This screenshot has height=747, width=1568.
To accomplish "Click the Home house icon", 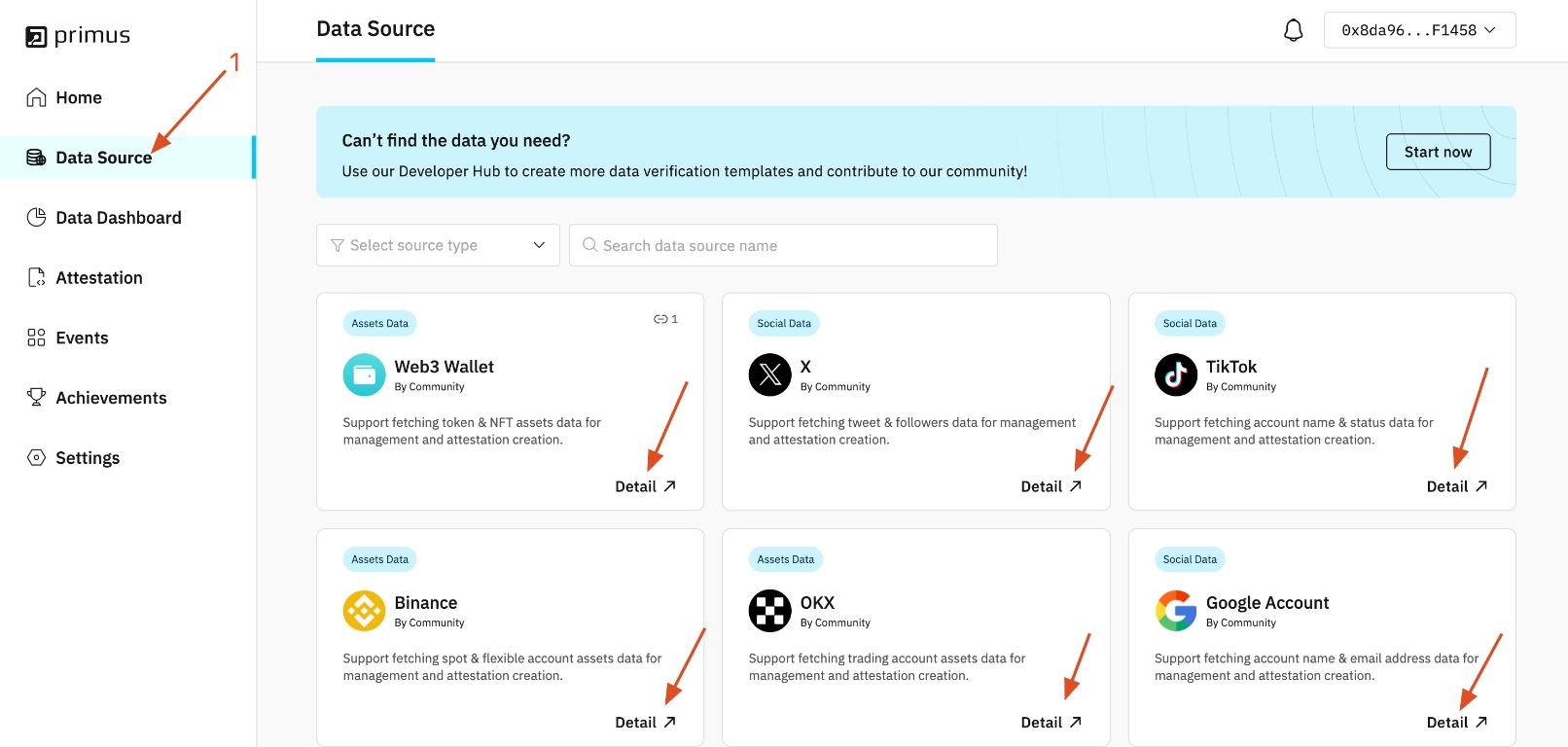I will (36, 97).
